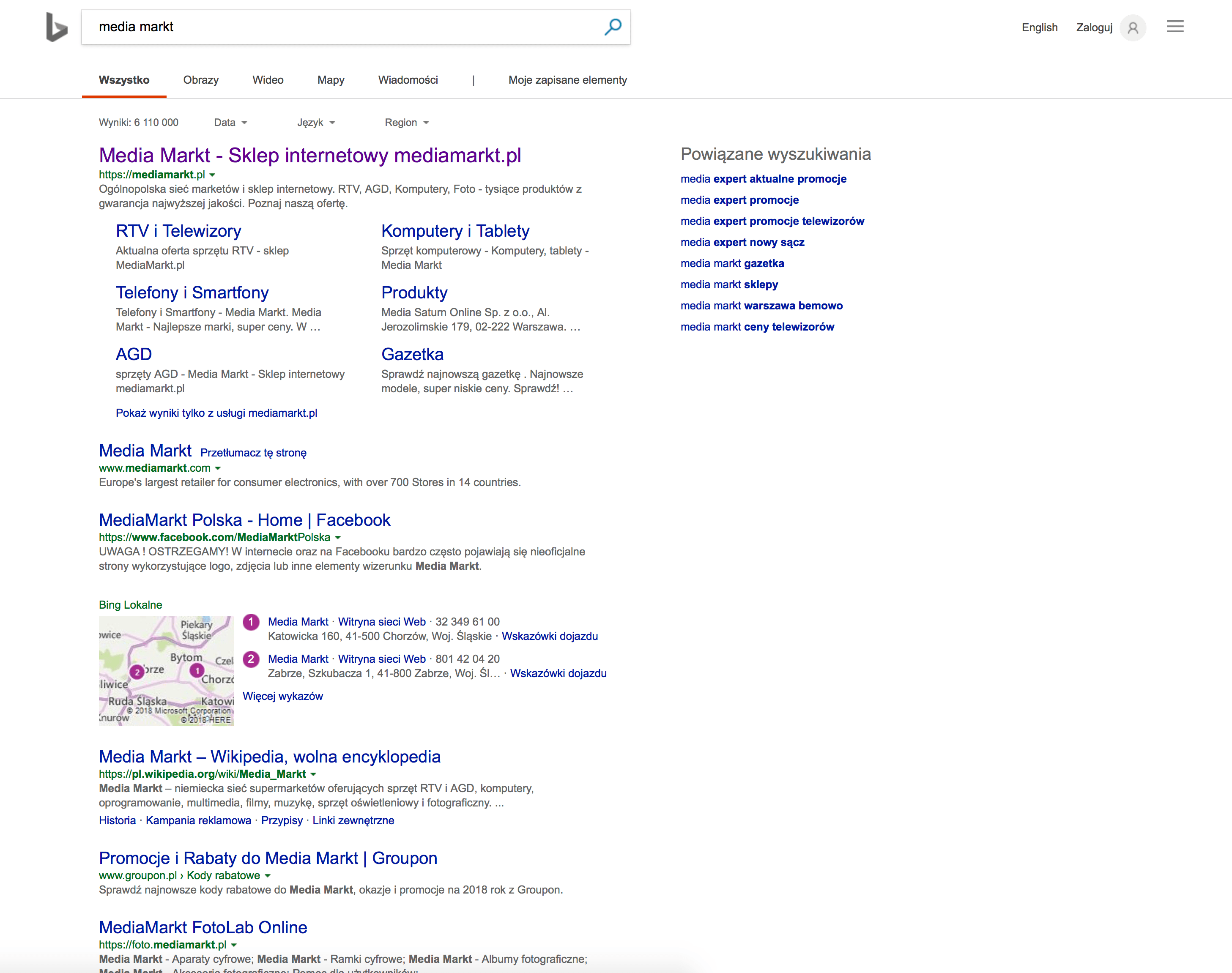Expand arrow next to groupon.pl Kody rabatowe
1232x973 pixels.
click(267, 876)
